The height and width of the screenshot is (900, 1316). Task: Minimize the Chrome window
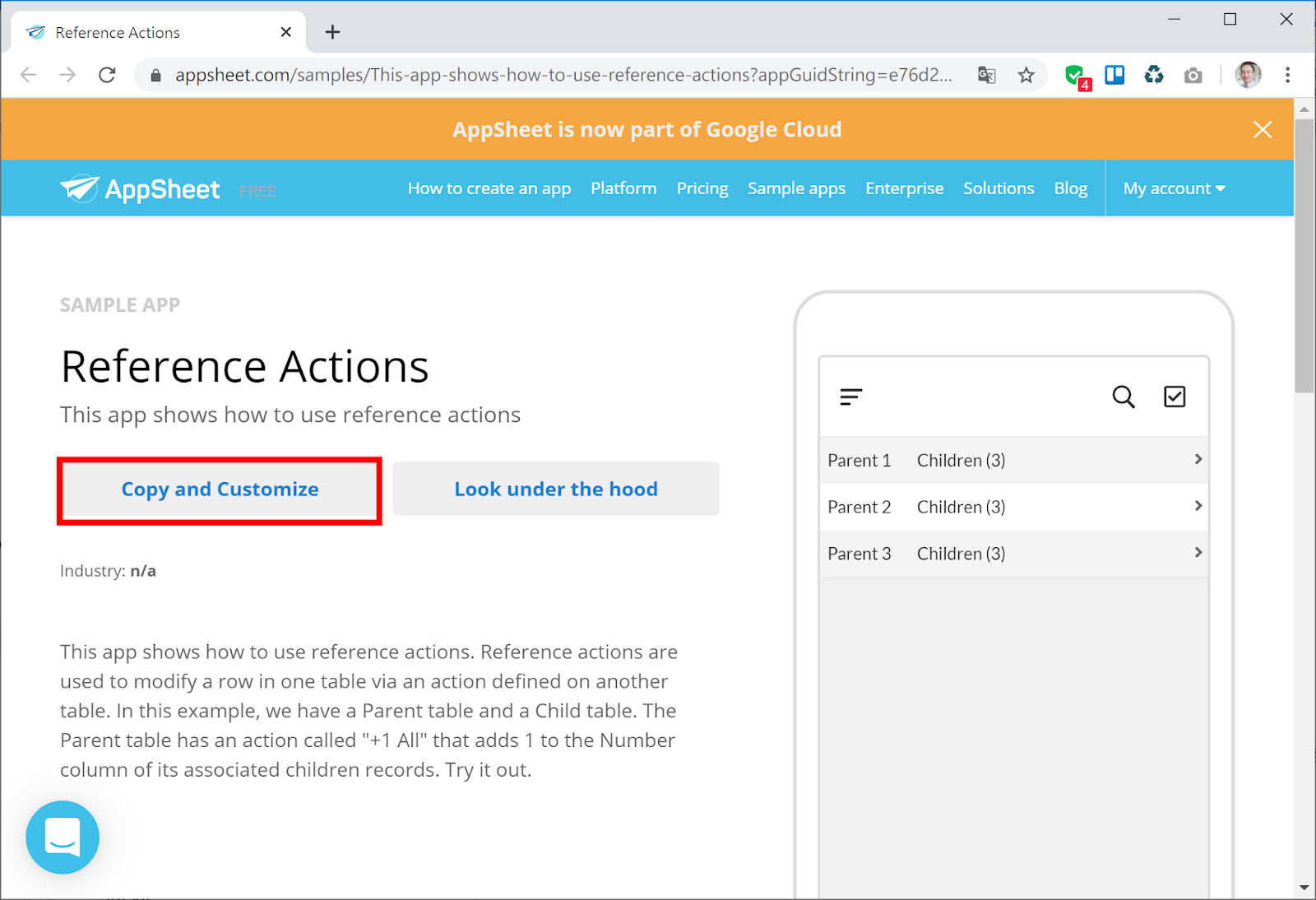[1174, 19]
